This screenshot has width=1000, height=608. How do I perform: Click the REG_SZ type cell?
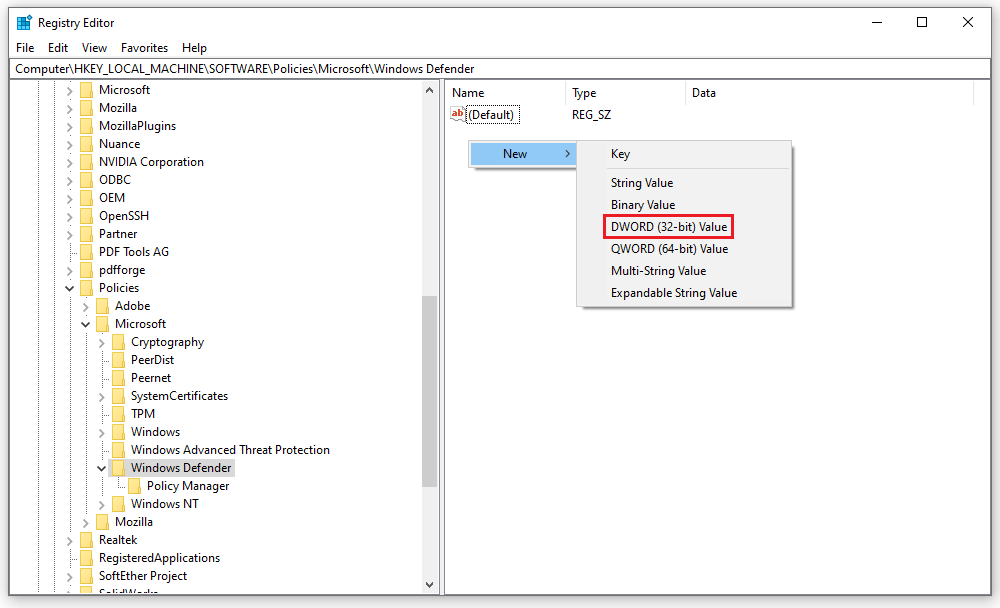591,115
